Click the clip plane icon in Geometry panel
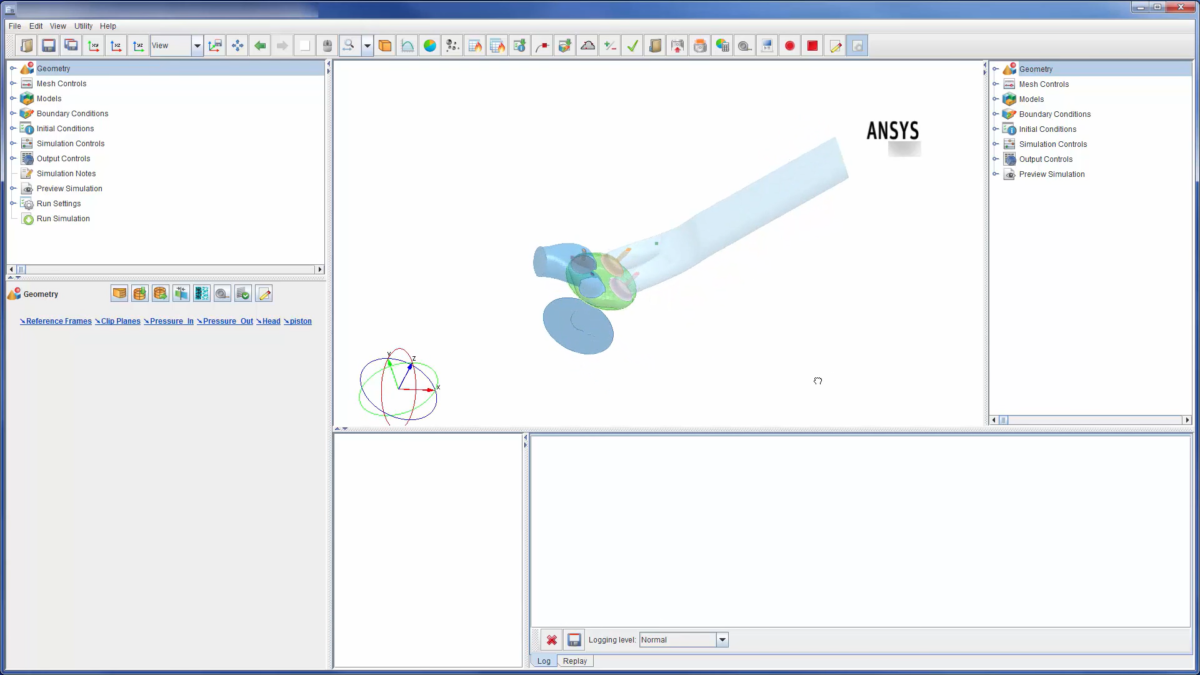 [x=181, y=293]
